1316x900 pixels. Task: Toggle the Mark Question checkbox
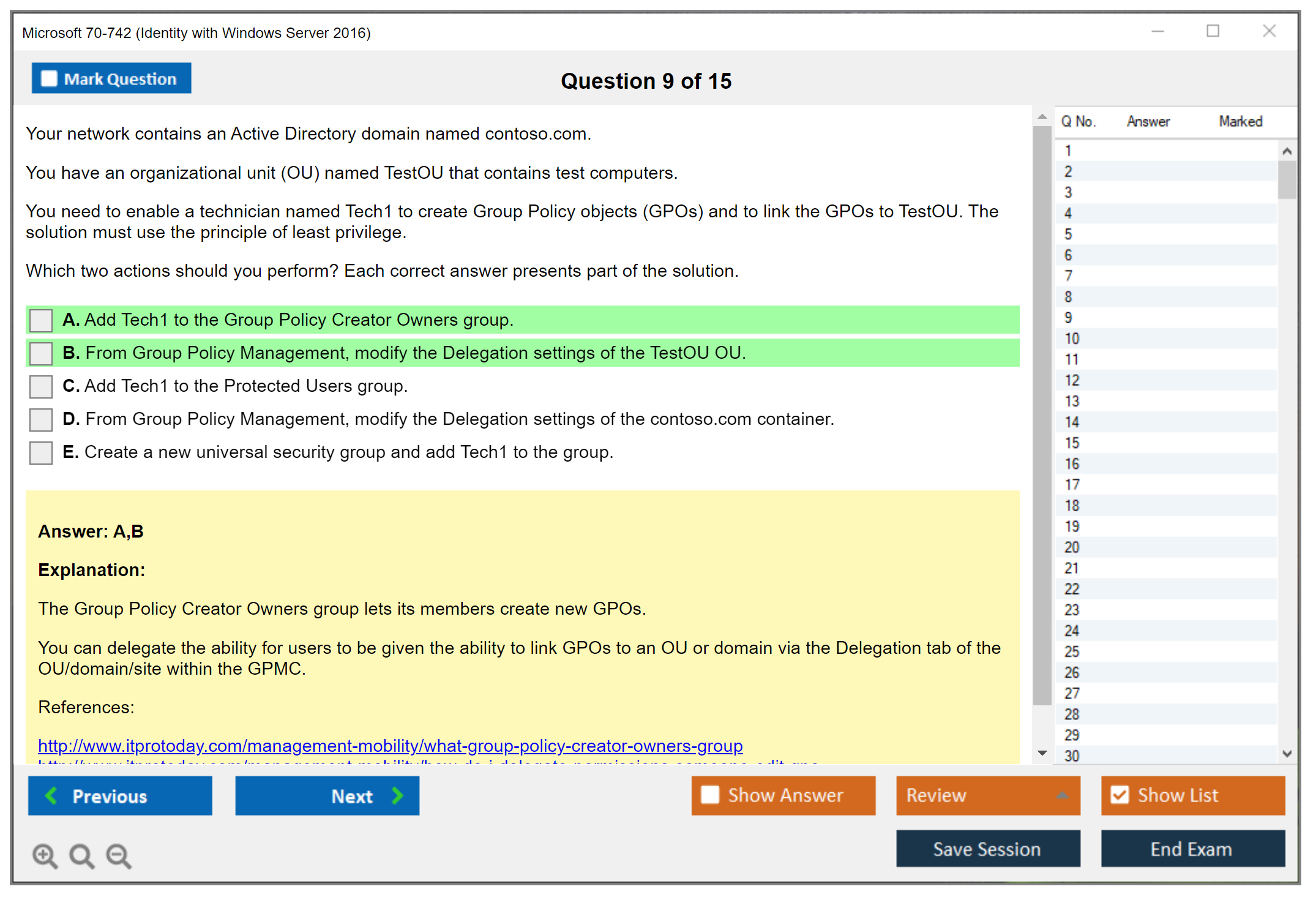pos(49,78)
